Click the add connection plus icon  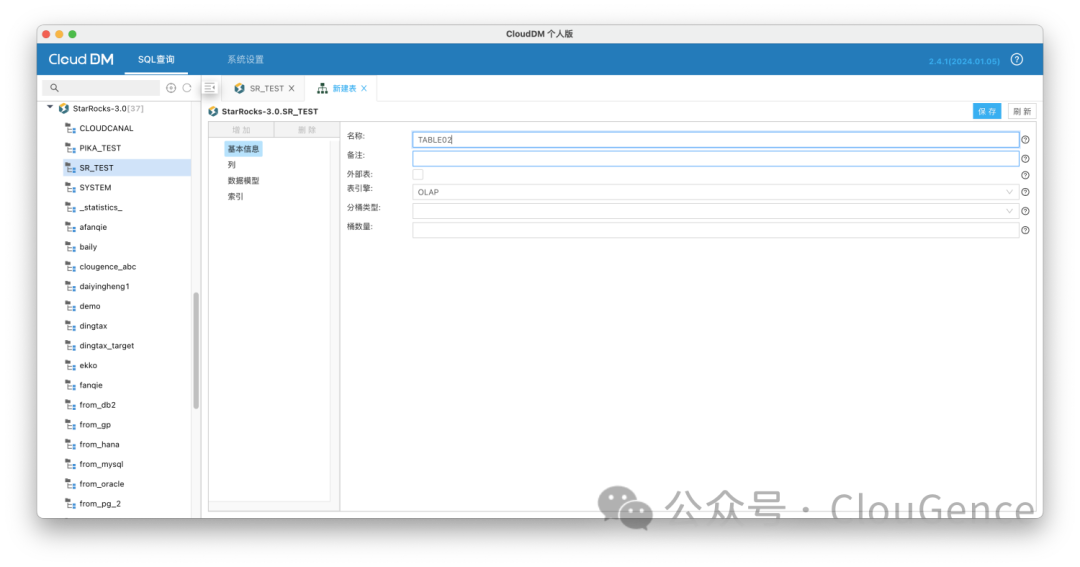[x=171, y=88]
